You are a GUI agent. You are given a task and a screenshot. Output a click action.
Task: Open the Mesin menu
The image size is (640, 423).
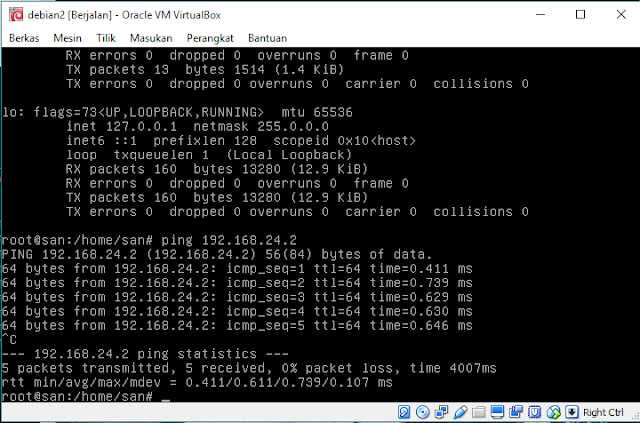[67, 38]
